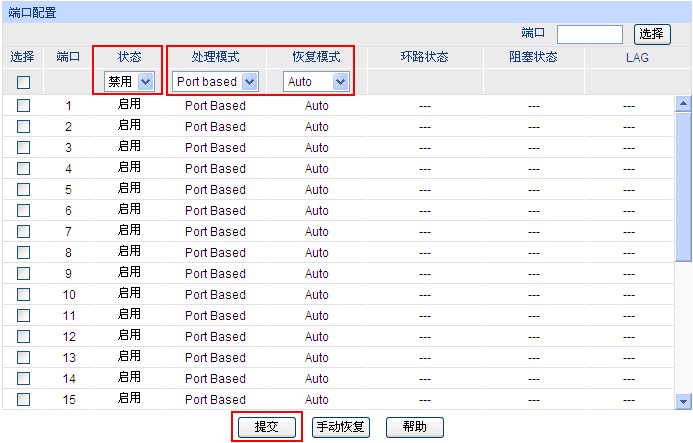Select port 3 checkbox
Screen dimensions: 693x443
(x=23, y=148)
